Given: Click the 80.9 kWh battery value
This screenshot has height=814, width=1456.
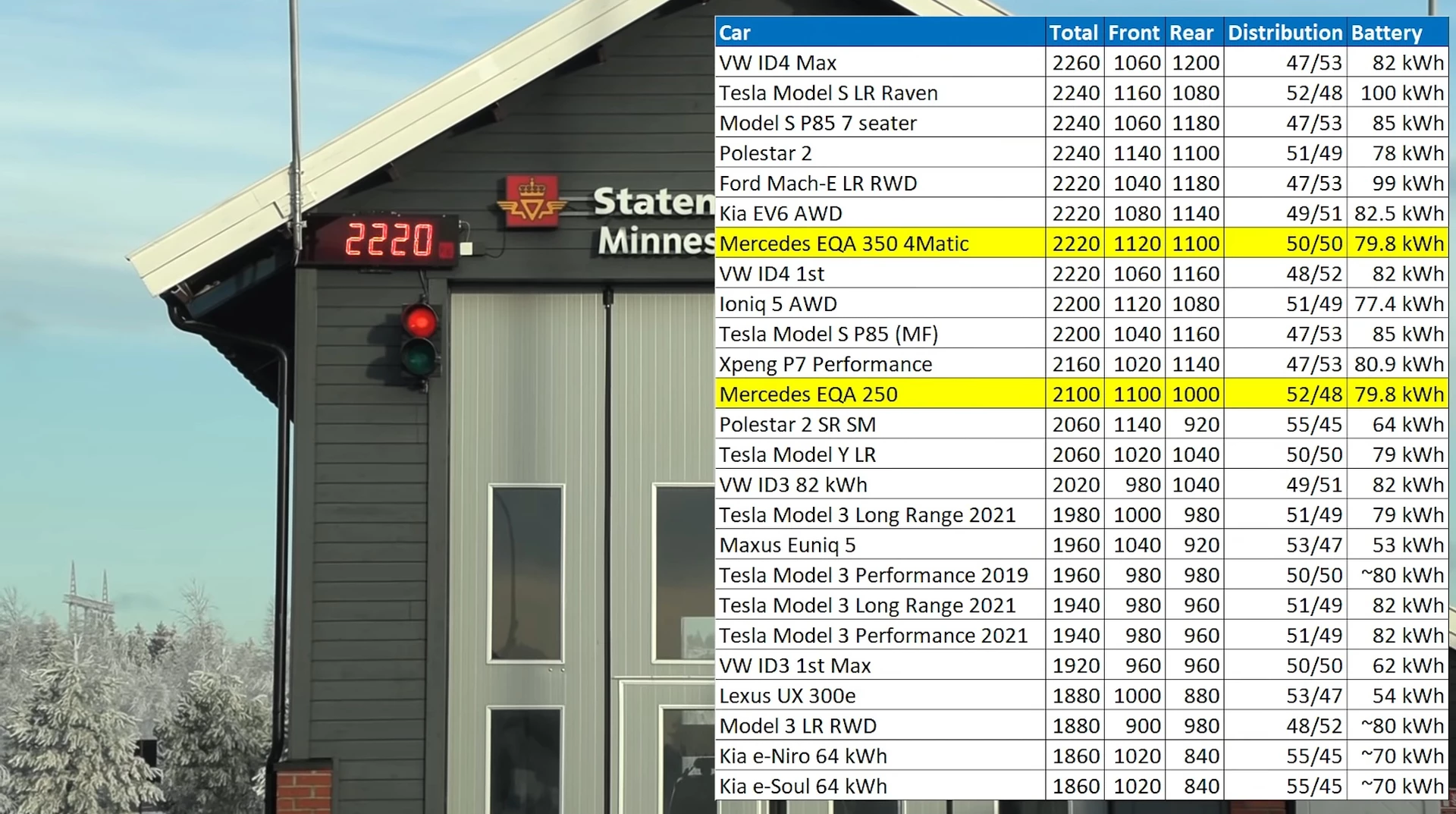Looking at the screenshot, I should click(x=1399, y=364).
